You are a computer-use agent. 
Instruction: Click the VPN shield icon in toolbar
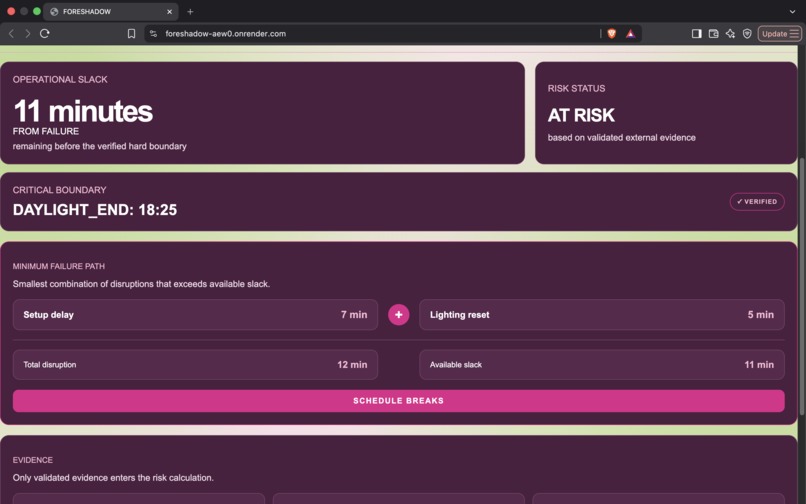point(747,33)
